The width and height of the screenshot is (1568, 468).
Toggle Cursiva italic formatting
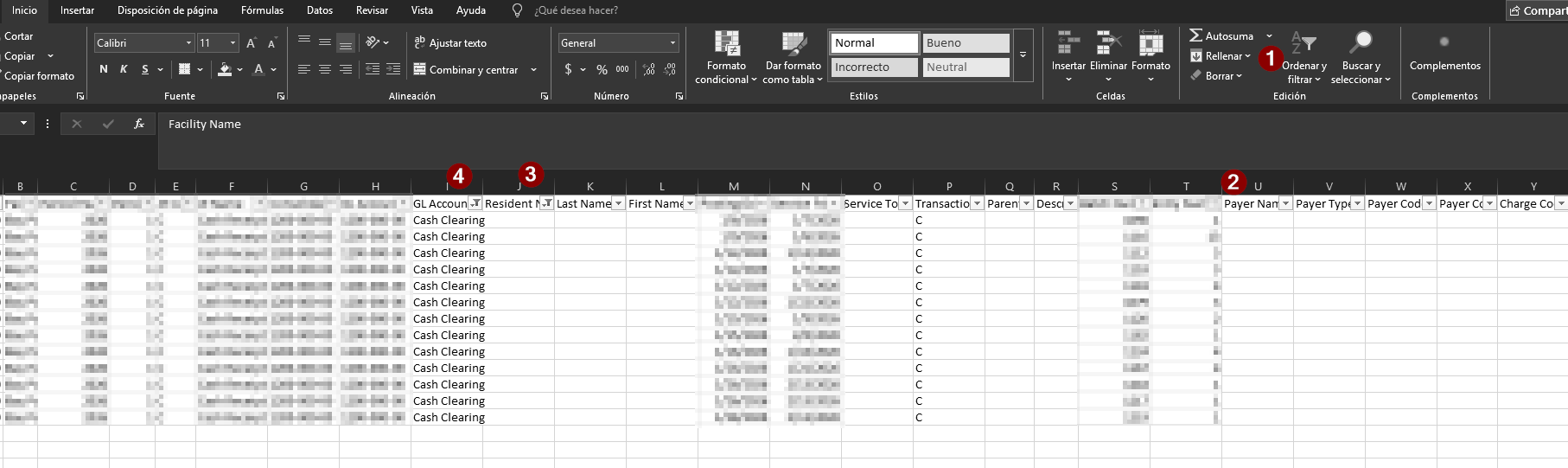coord(124,69)
